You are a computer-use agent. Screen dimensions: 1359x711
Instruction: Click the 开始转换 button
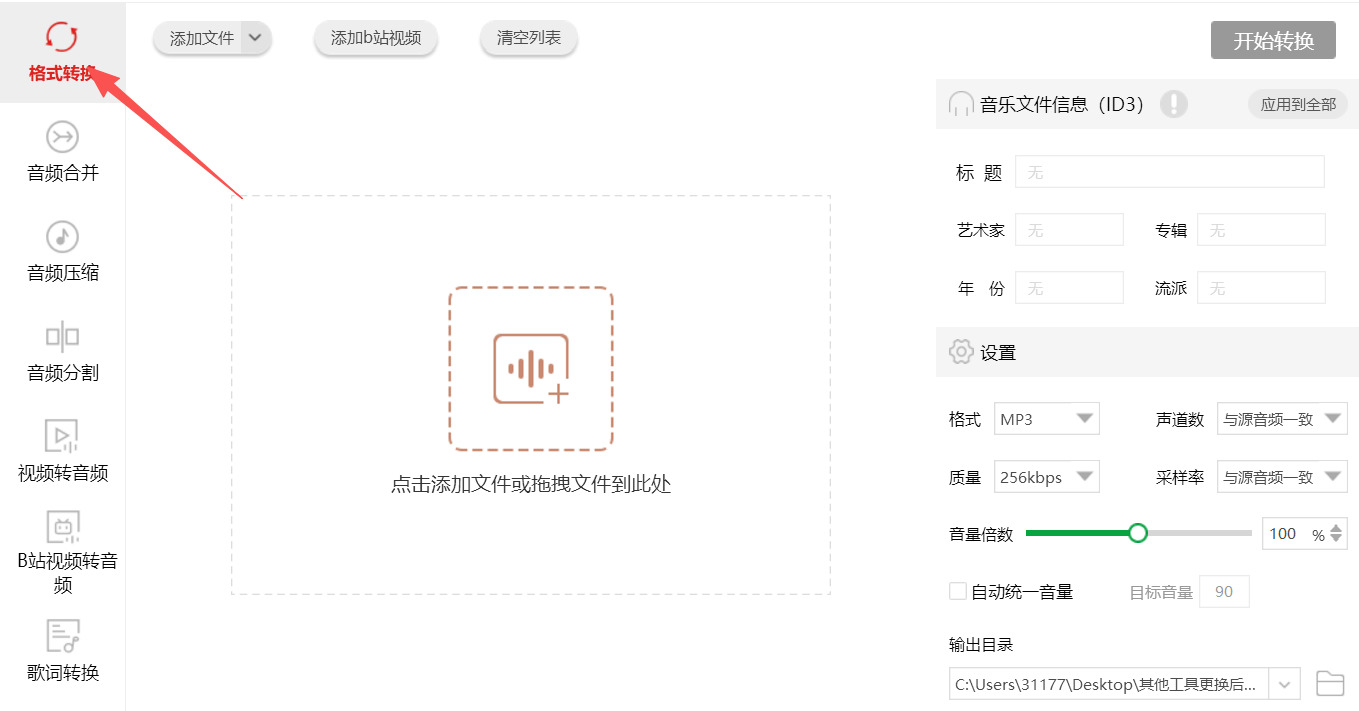1273,41
